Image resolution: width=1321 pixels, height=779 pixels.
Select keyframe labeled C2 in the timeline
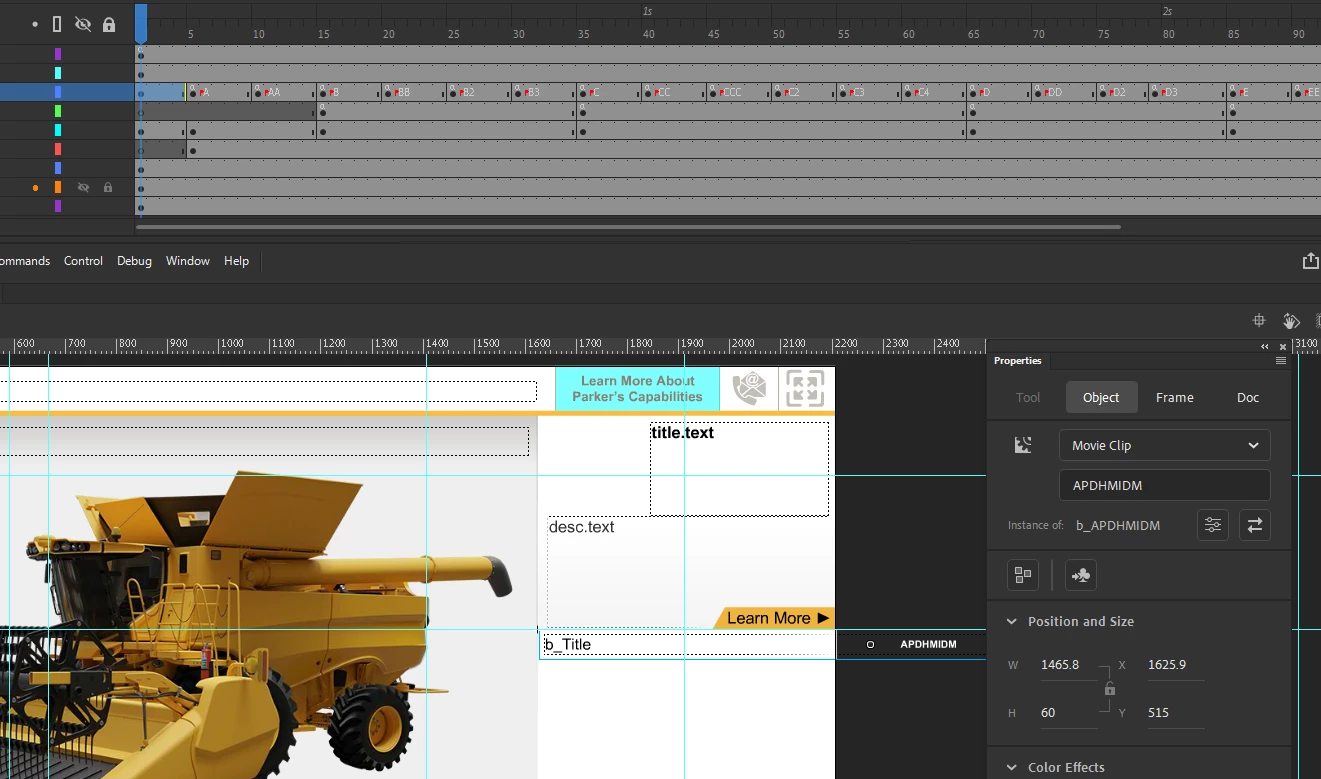click(789, 92)
